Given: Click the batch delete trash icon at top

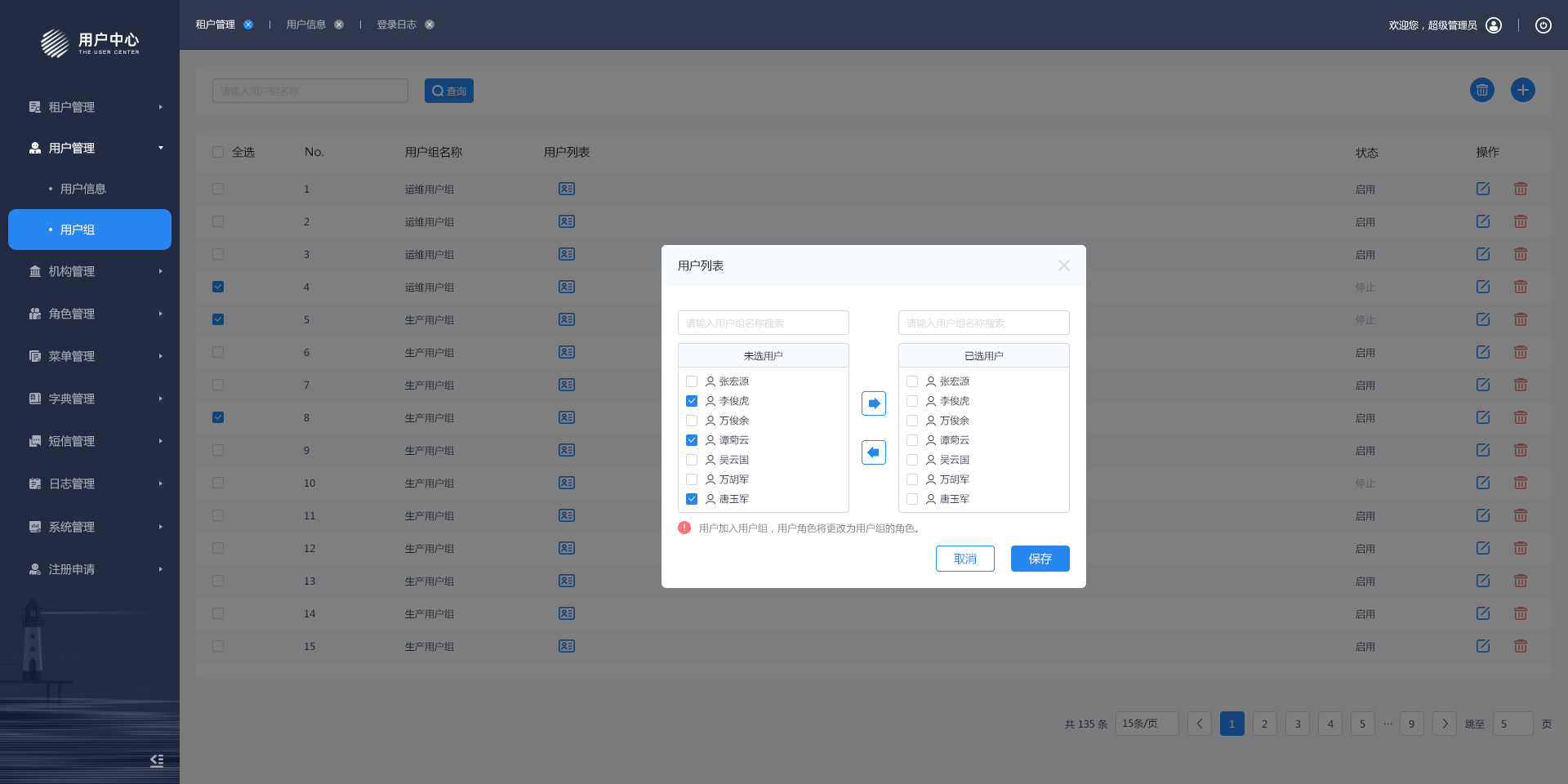Looking at the screenshot, I should 1481,90.
